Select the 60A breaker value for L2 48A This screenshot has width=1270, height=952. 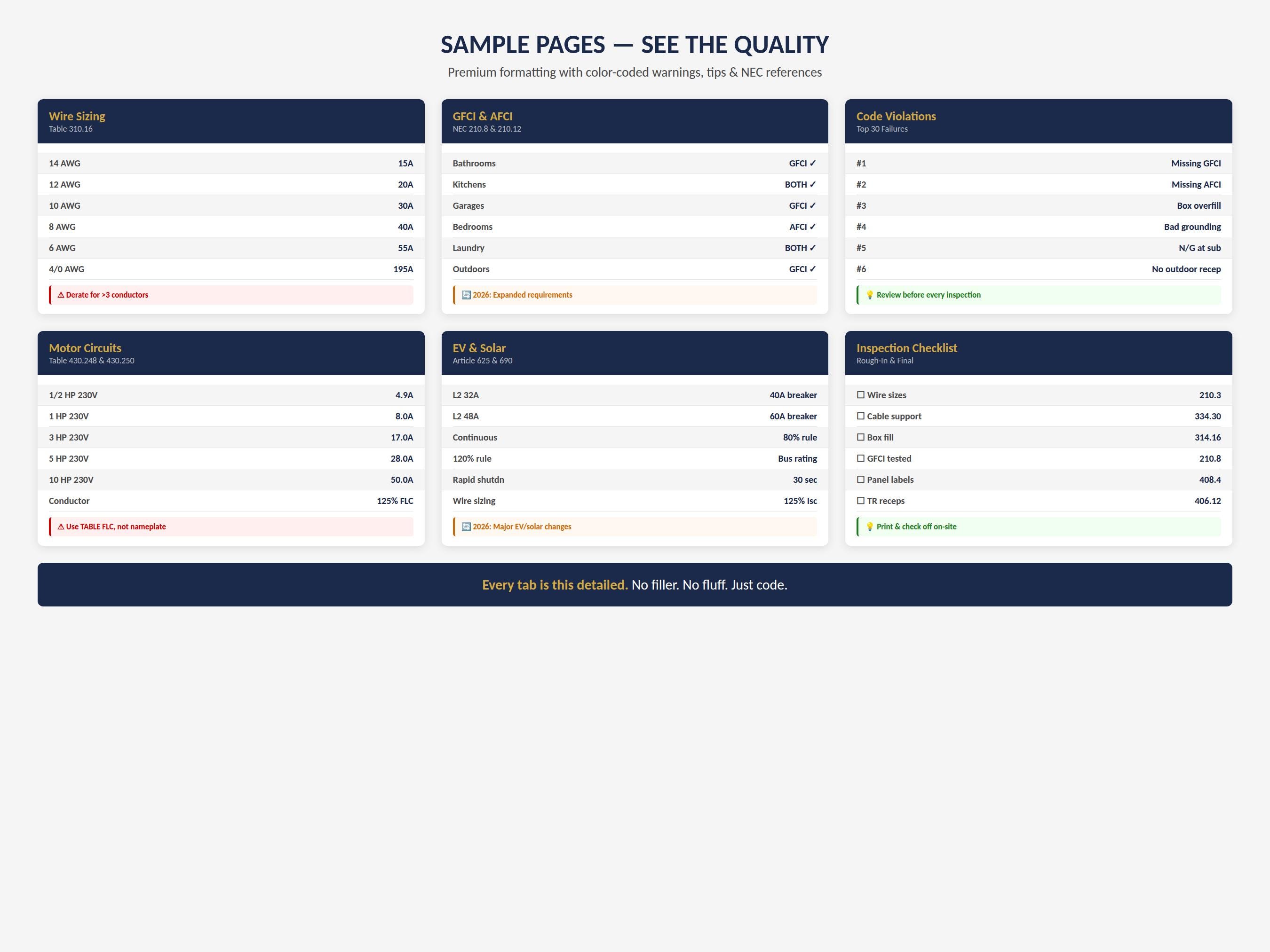pyautogui.click(x=793, y=417)
